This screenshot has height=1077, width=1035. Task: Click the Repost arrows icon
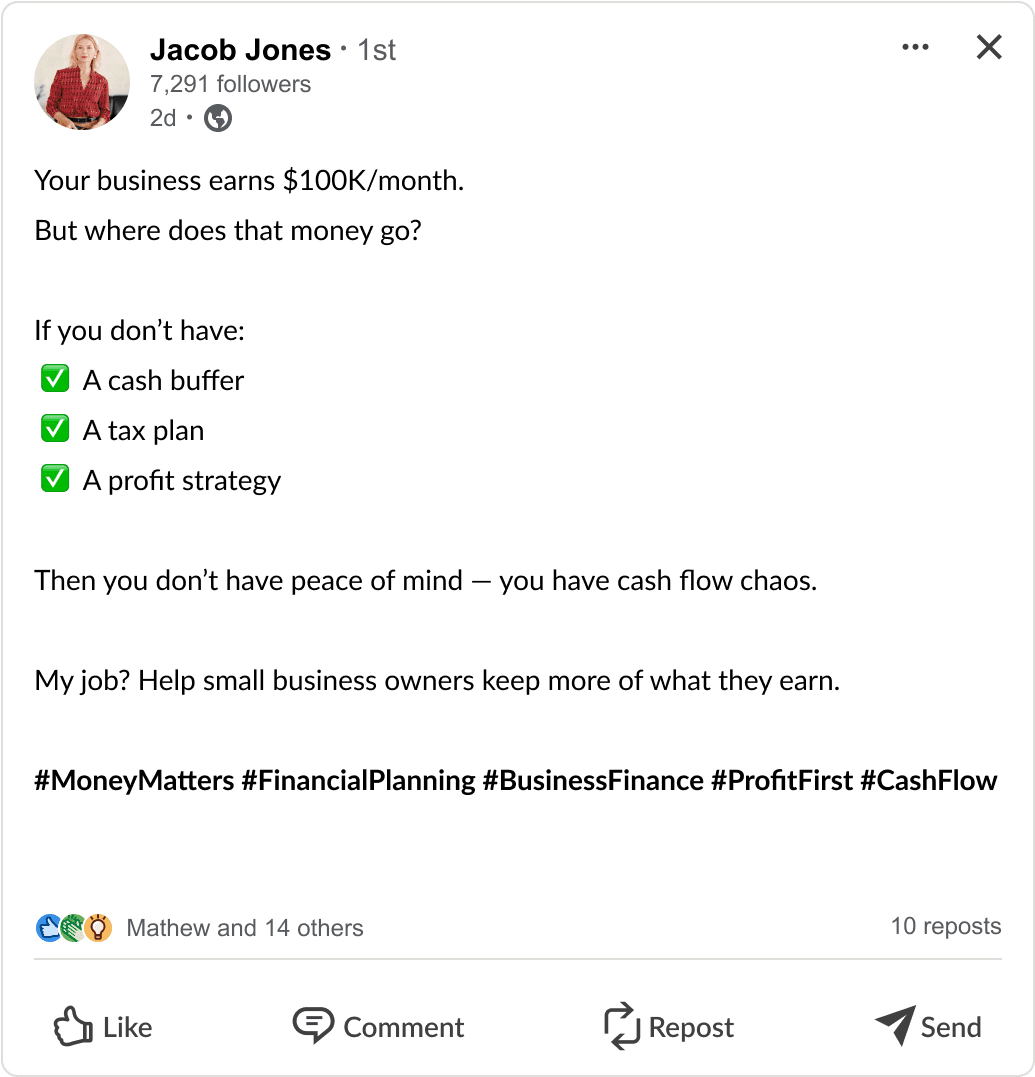622,1026
